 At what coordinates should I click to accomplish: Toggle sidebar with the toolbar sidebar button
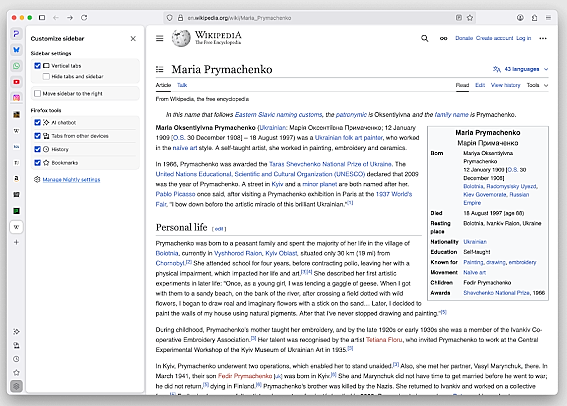coord(42,17)
